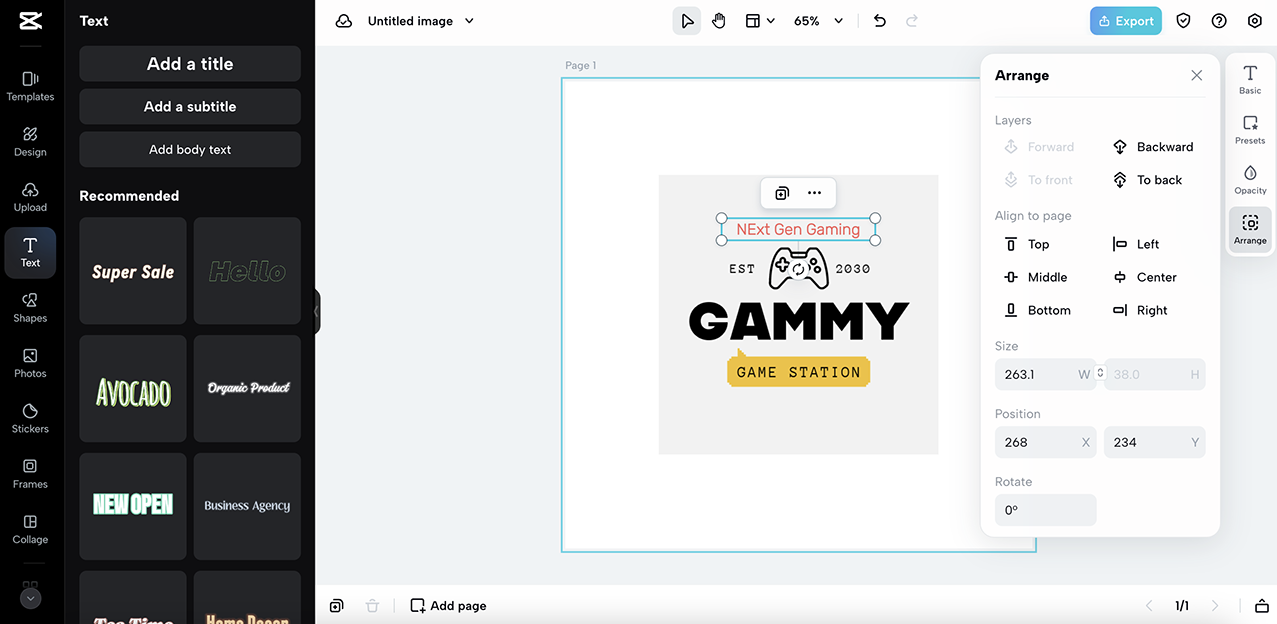
Task: Click Add body text button
Action: coord(190,150)
